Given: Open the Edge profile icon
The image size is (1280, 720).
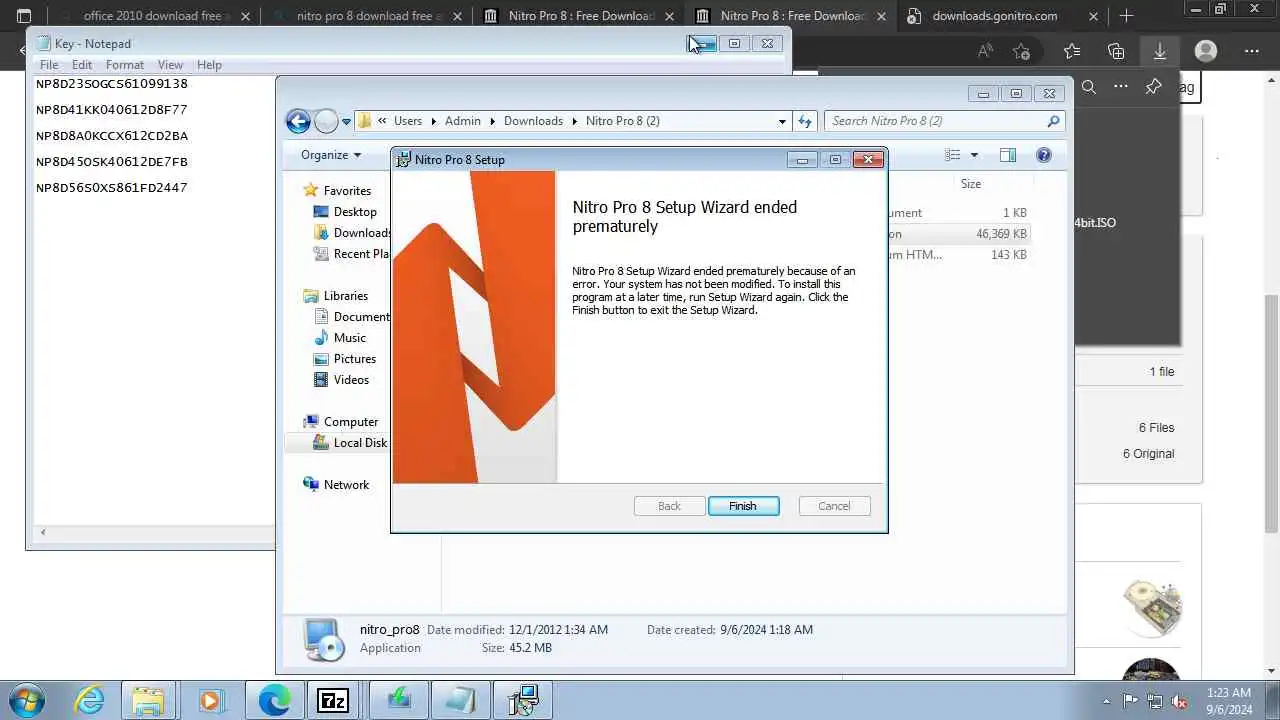Looking at the screenshot, I should pos(1206,51).
